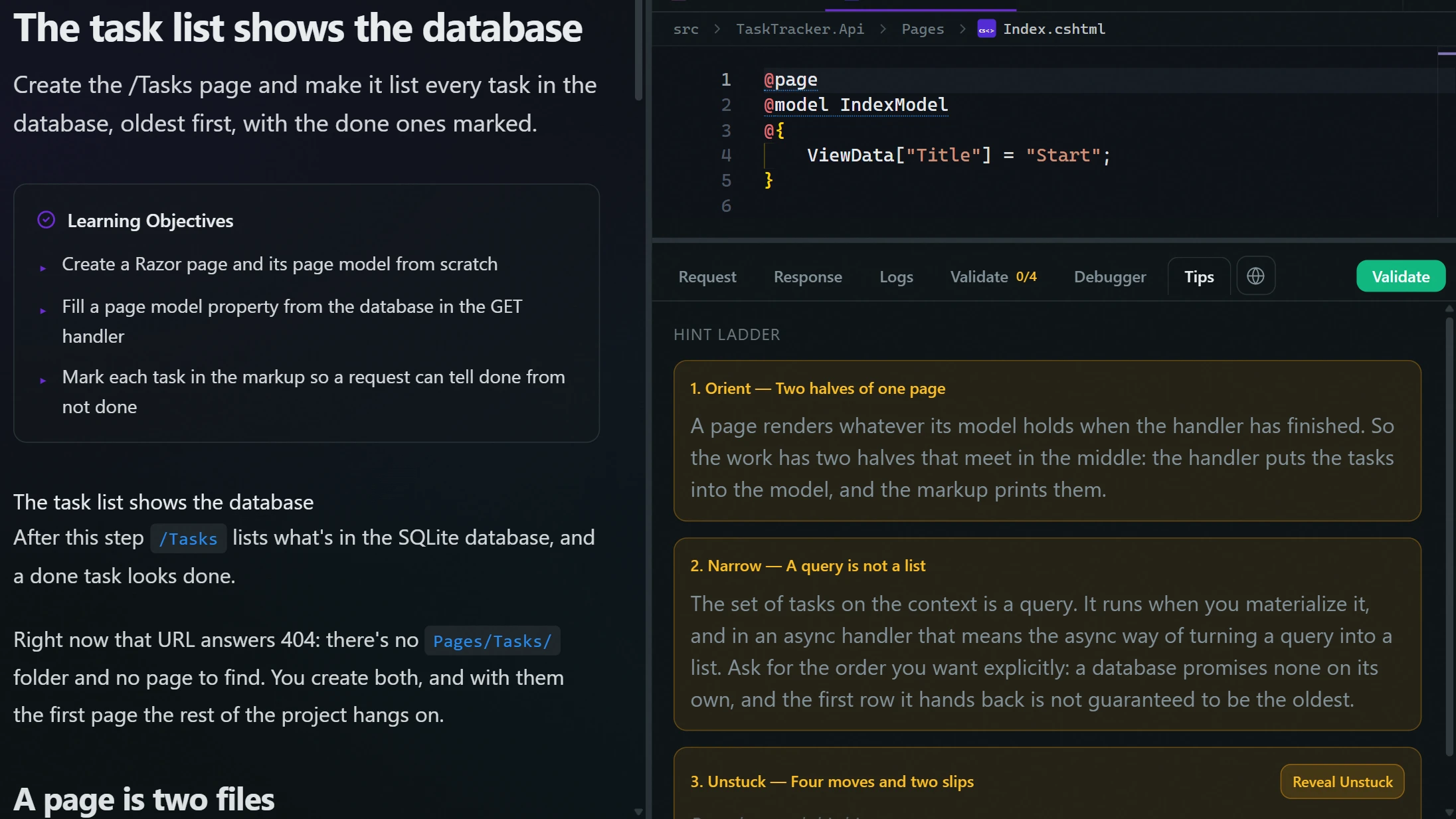Open the Logs tab
This screenshot has height=819, width=1456.
[x=896, y=277]
